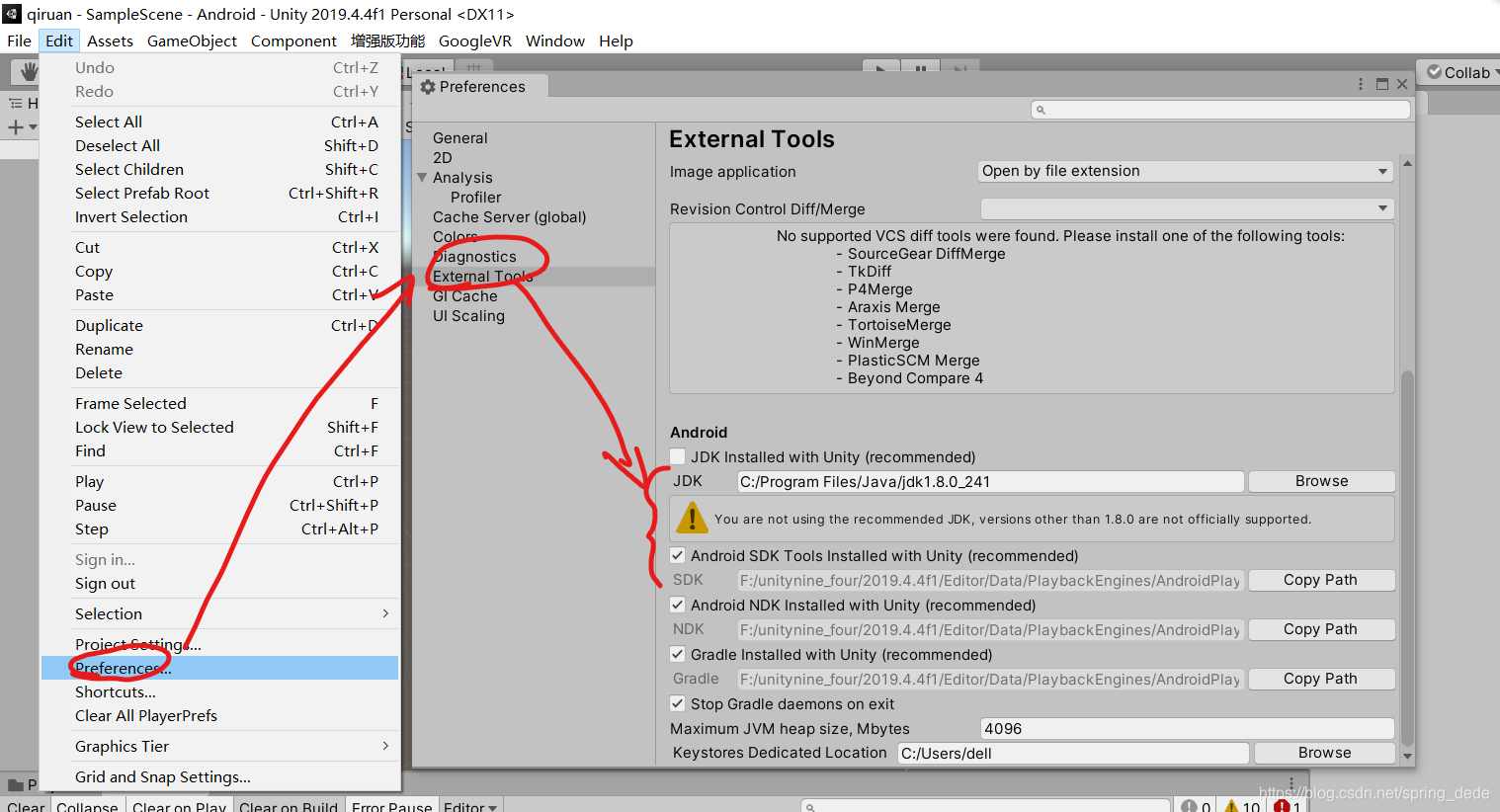Enable JDK Installed with Unity checkbox
The image size is (1500, 812).
click(678, 456)
